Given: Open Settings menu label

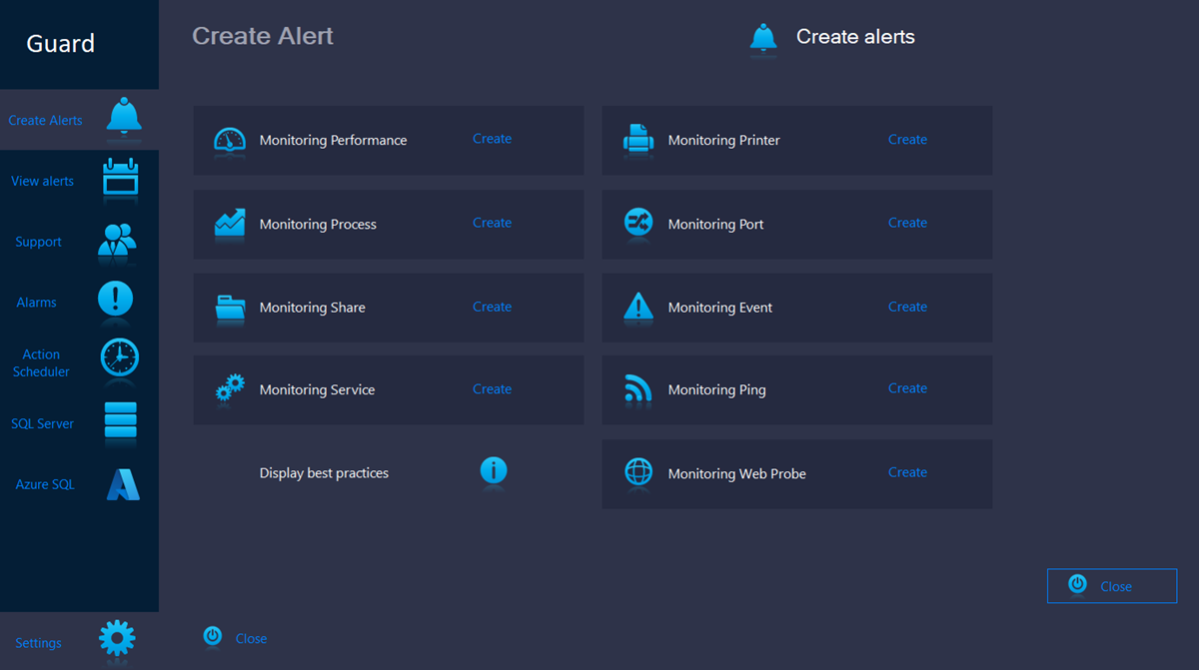Looking at the screenshot, I should (x=38, y=643).
